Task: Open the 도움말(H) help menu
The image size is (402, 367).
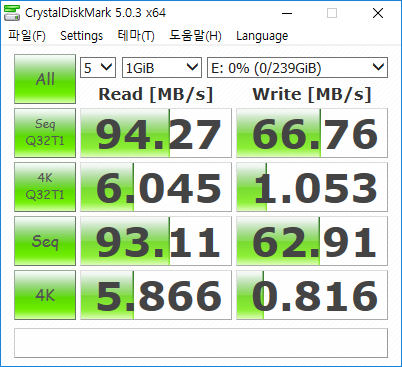Action: pos(195,35)
